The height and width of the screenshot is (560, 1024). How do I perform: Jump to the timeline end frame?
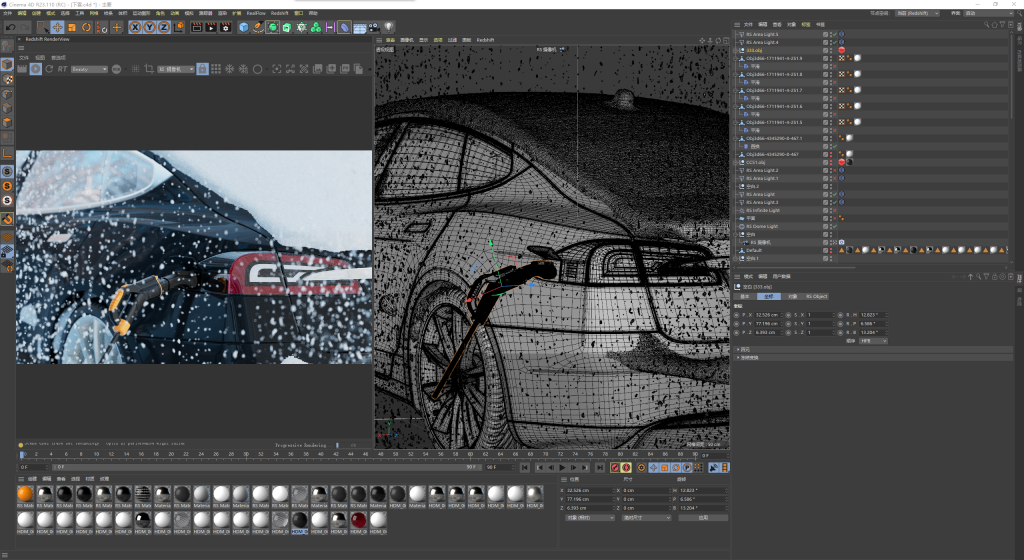[x=600, y=467]
